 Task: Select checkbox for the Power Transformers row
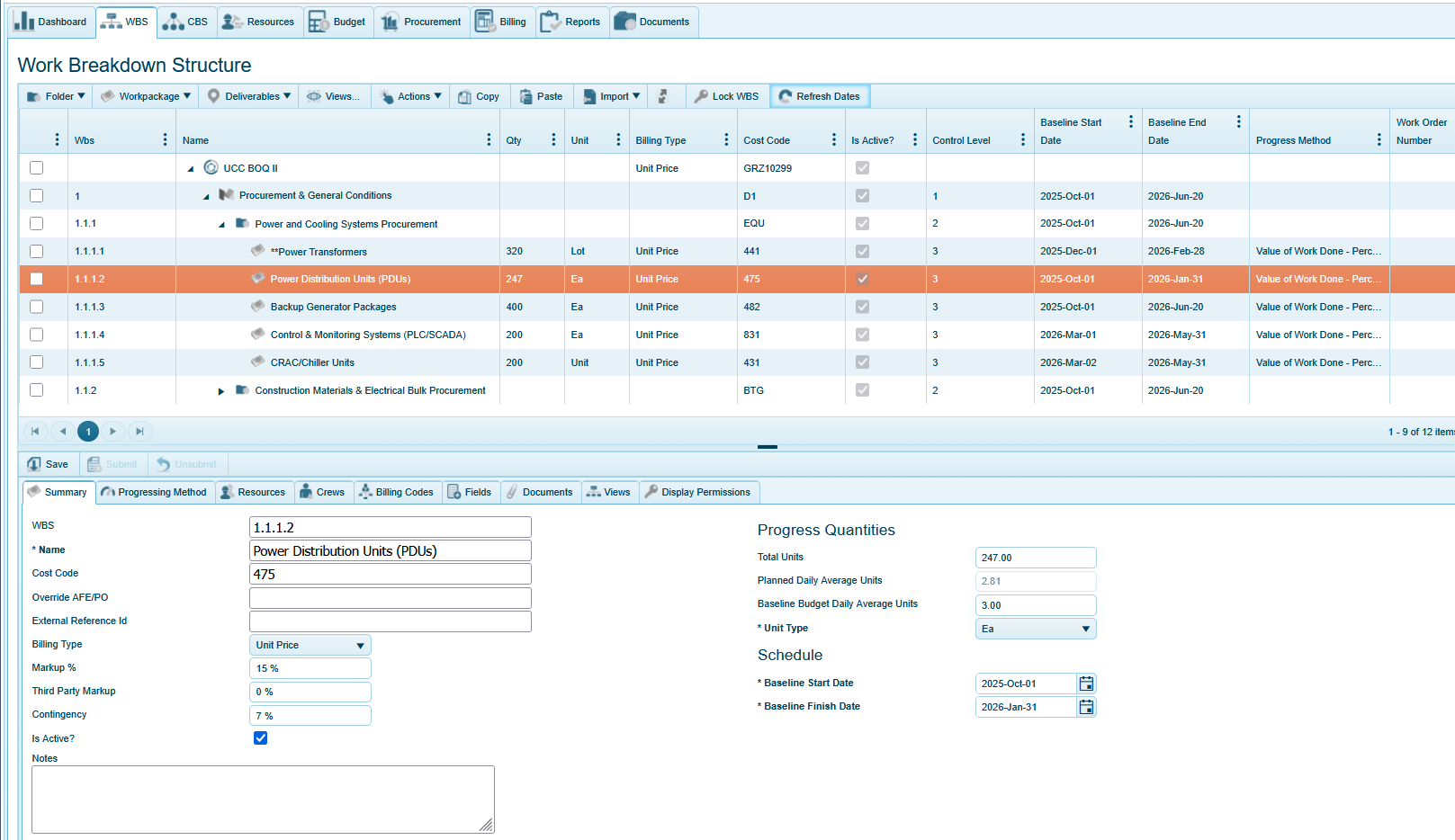coord(36,251)
